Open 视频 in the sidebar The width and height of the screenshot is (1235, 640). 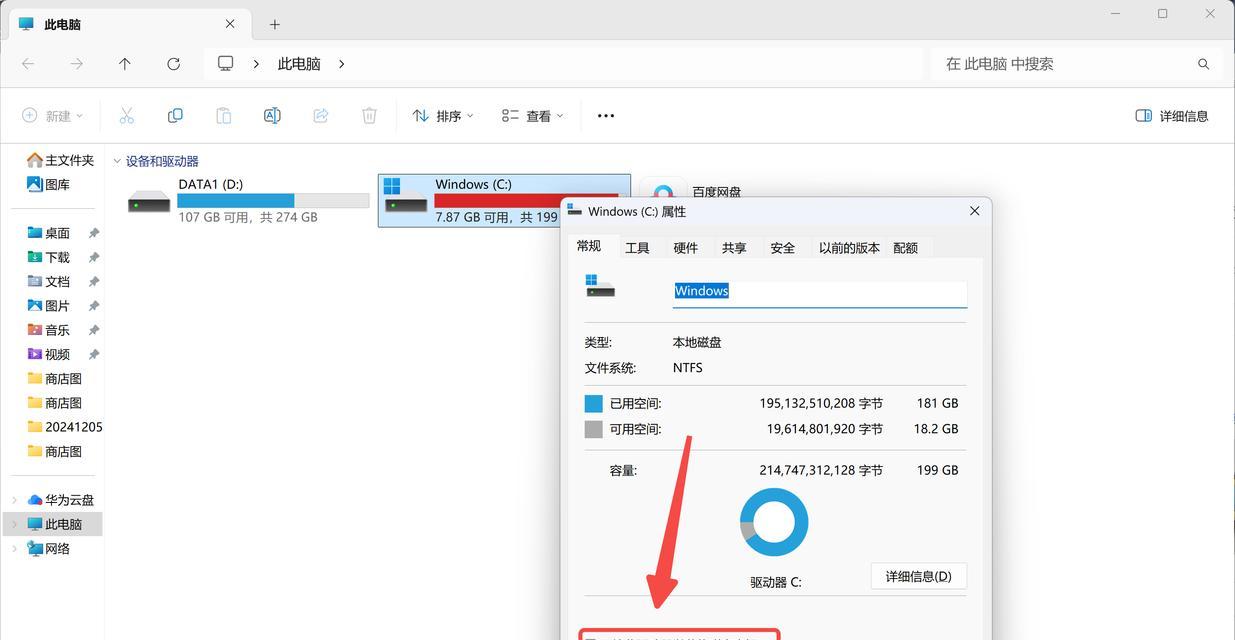[x=49, y=354]
